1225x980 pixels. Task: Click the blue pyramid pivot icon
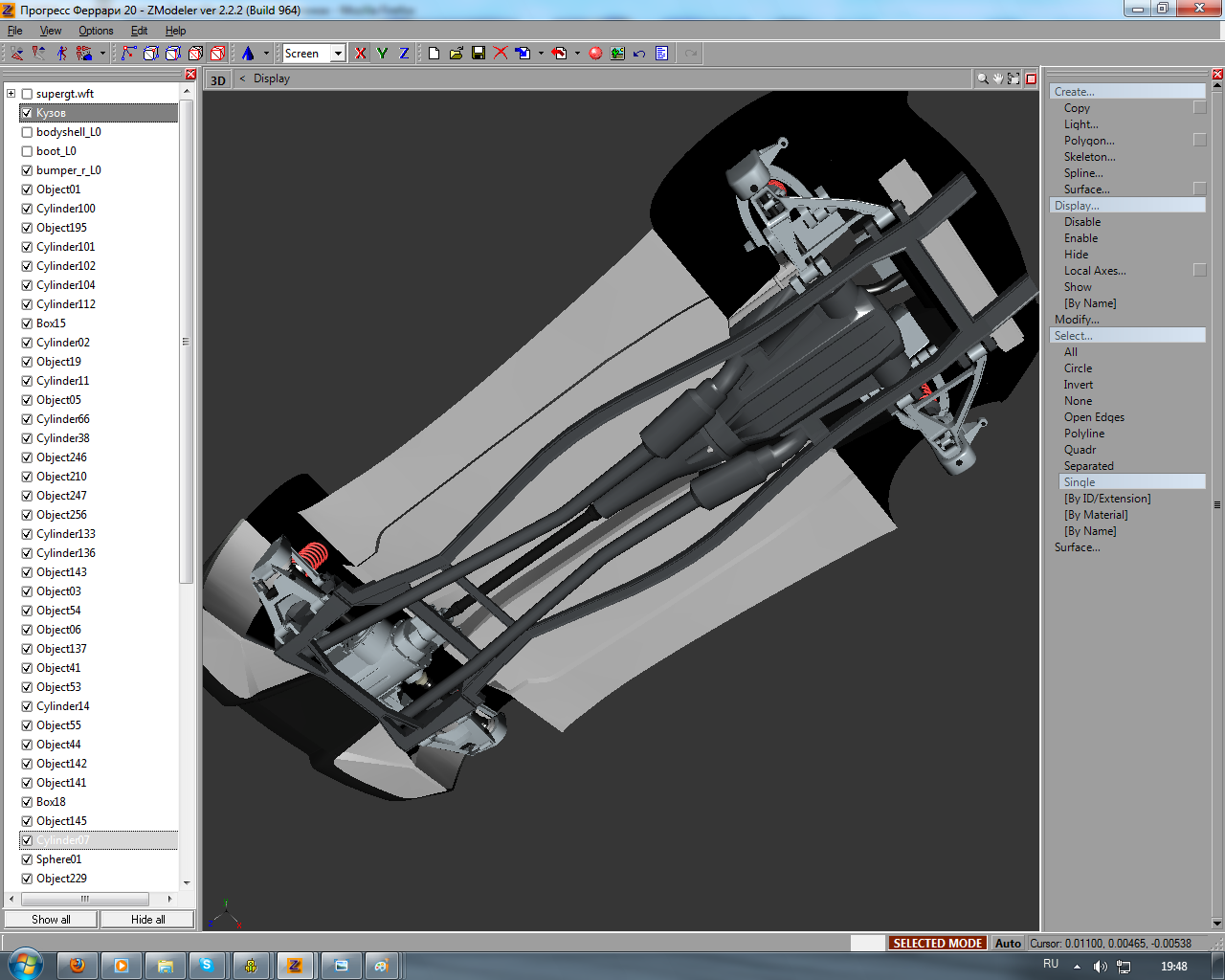click(248, 54)
